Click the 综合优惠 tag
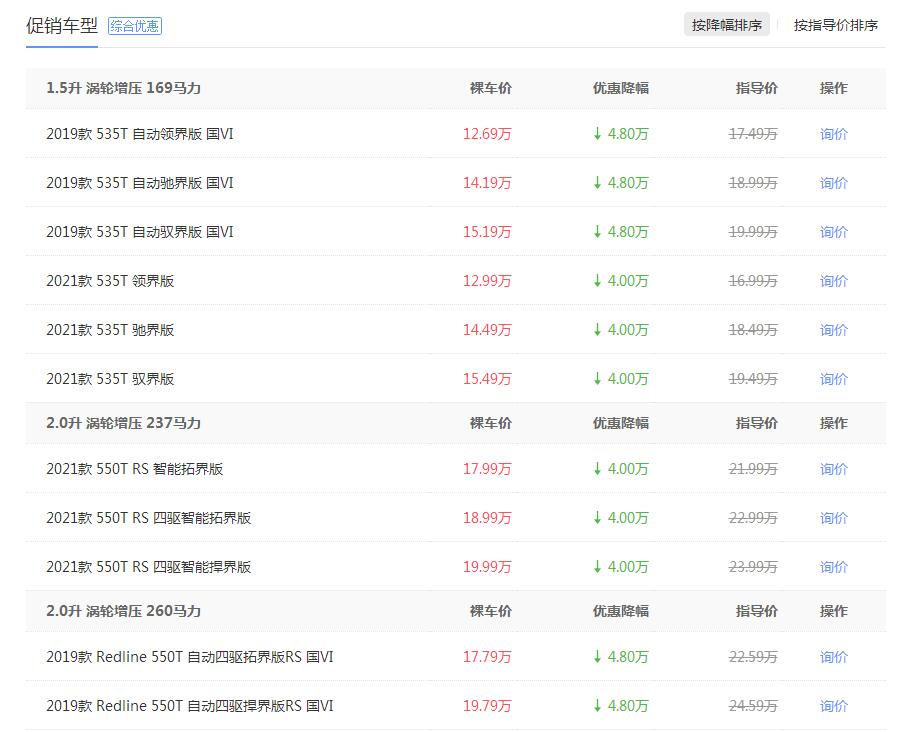 135,26
